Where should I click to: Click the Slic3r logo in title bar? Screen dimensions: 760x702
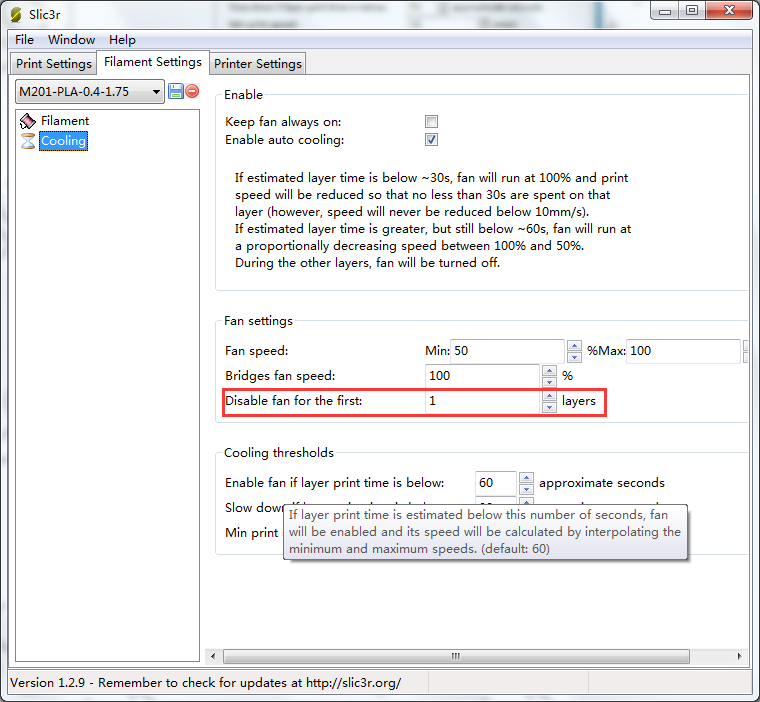click(x=16, y=15)
